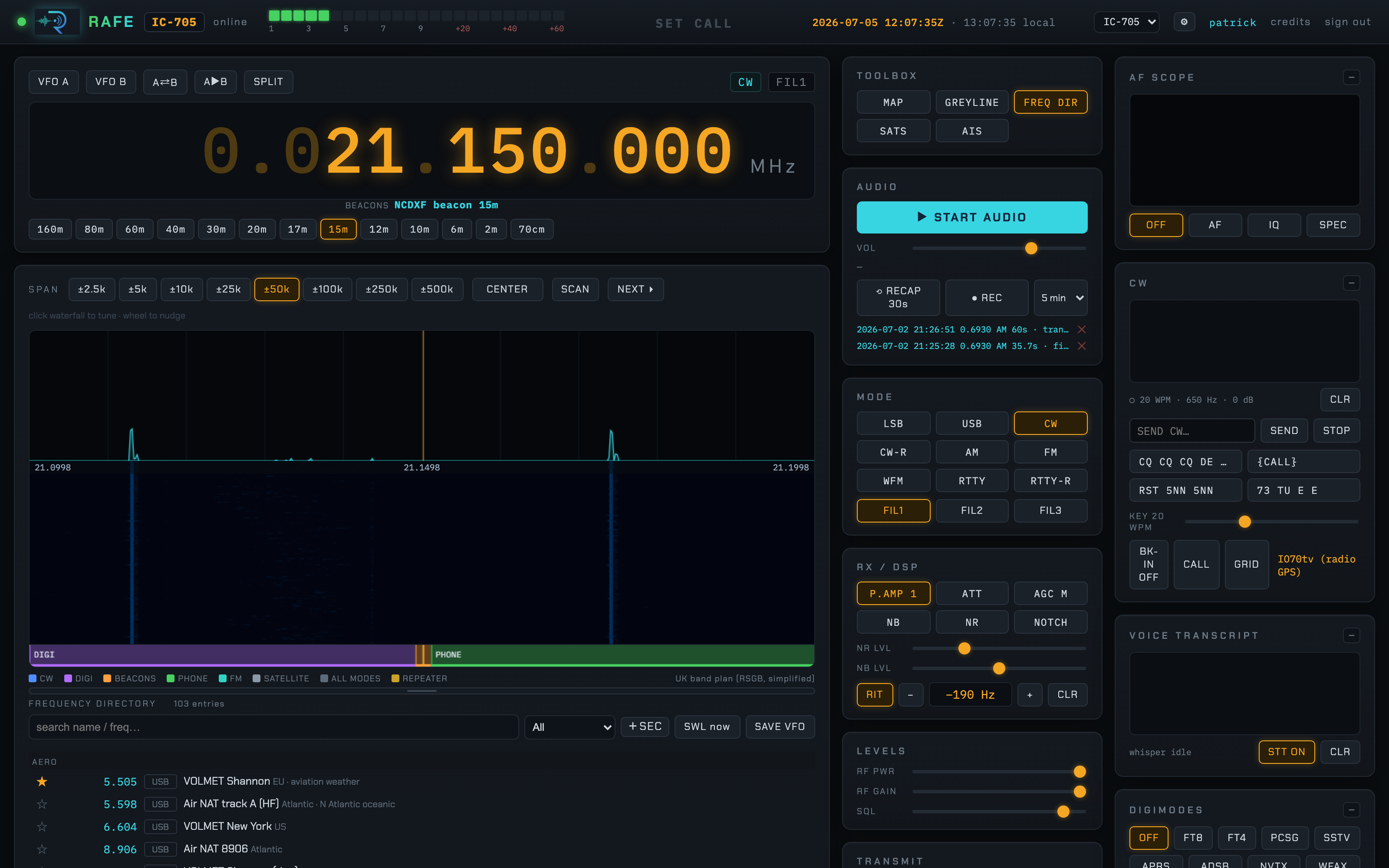Viewport: 1389px width, 868px height.
Task: Open the SATS tool
Action: point(893,131)
